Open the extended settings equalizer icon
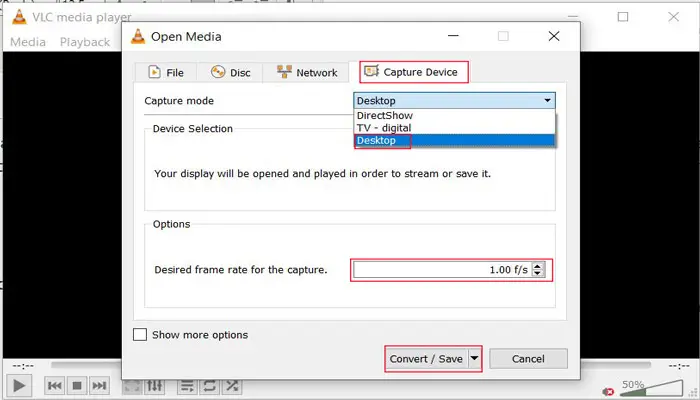The image size is (700, 400). point(155,385)
